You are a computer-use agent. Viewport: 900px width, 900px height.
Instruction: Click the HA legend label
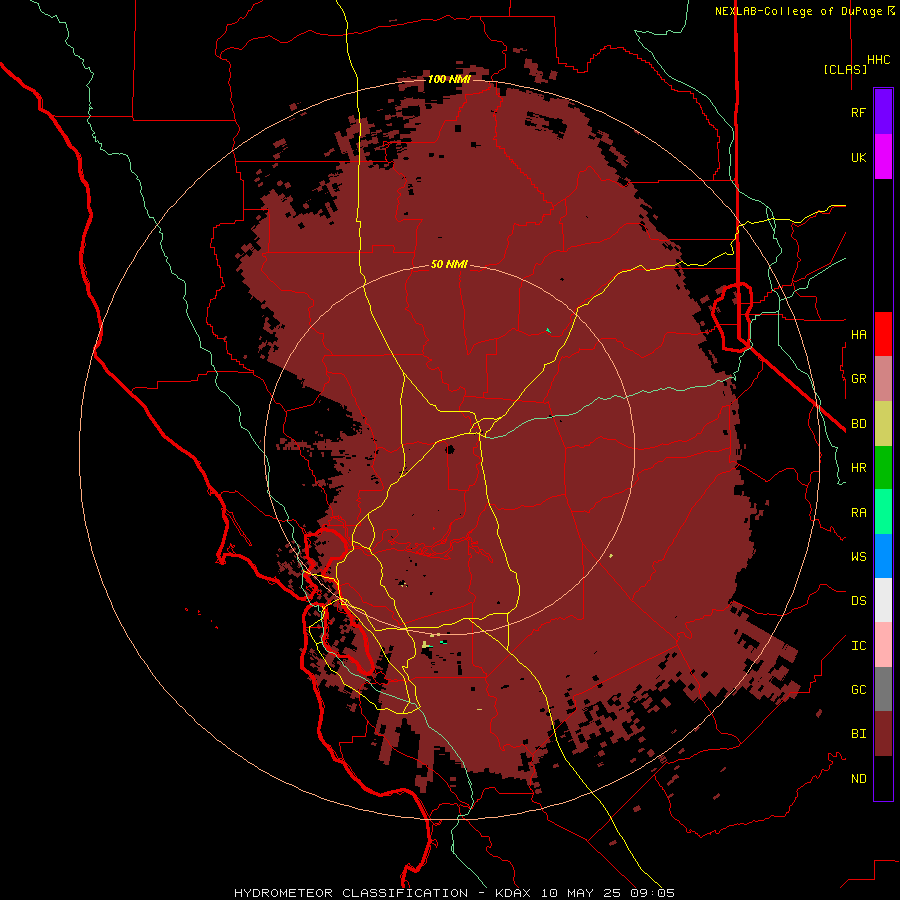pos(858,334)
